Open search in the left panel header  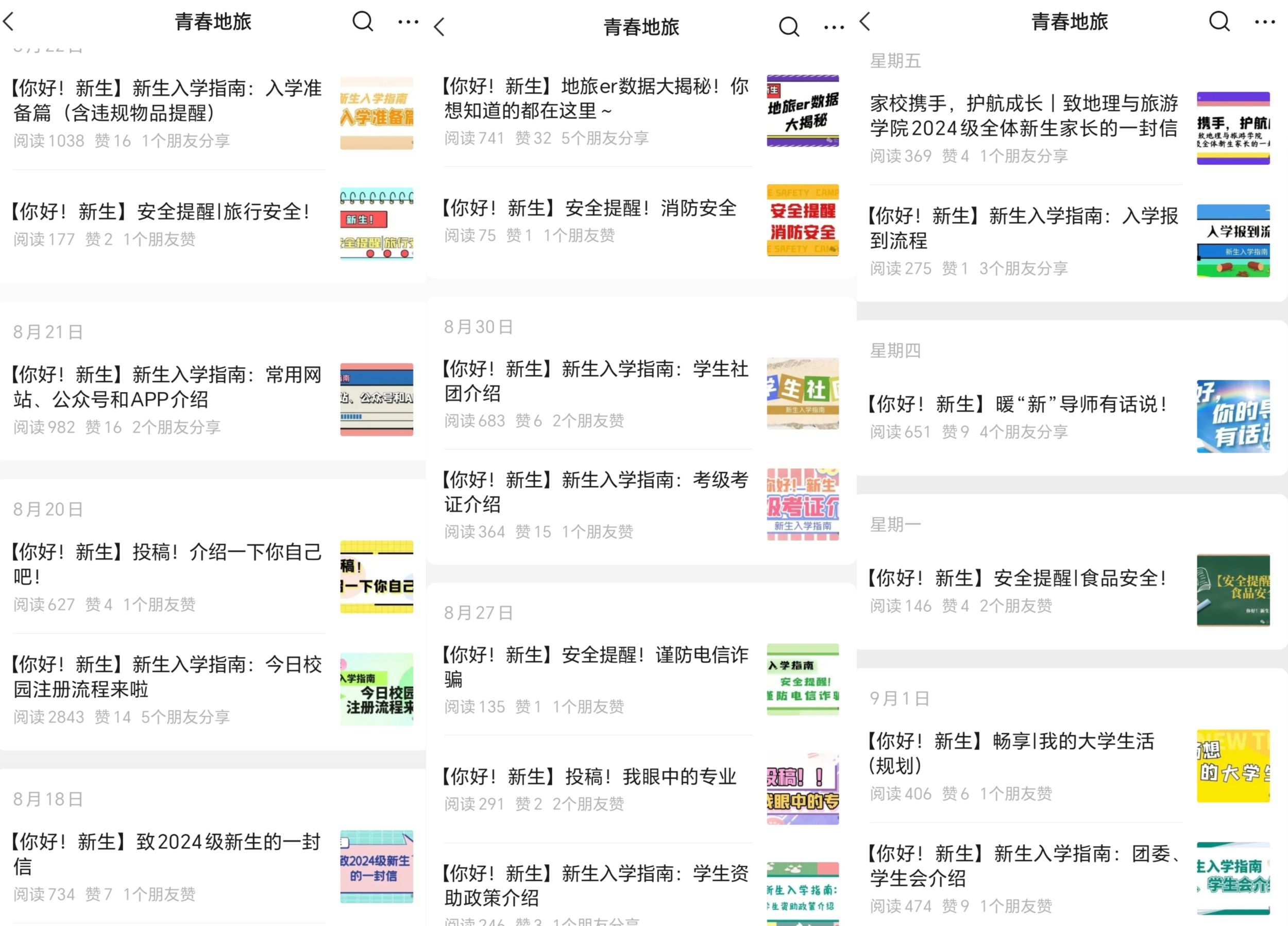[x=362, y=22]
